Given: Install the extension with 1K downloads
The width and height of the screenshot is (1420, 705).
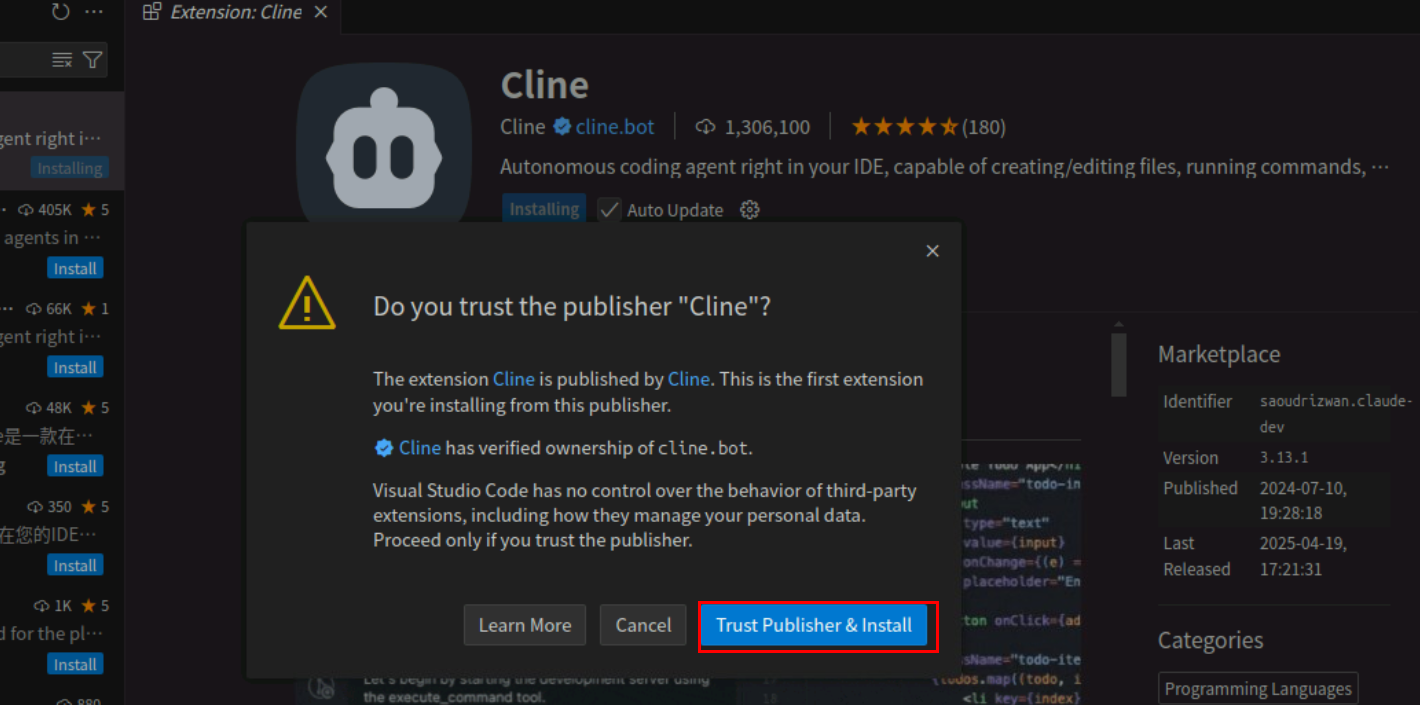Looking at the screenshot, I should (75, 664).
